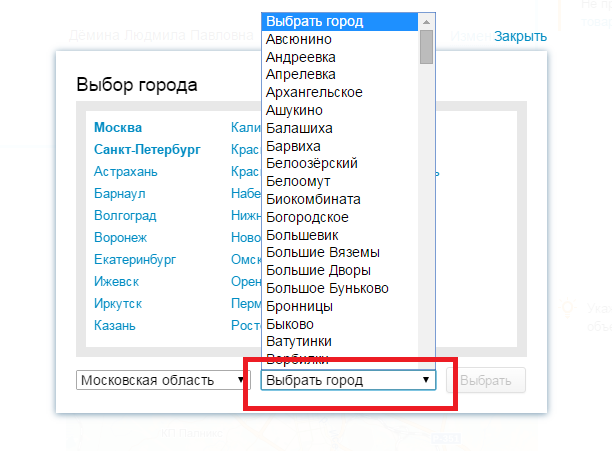Select Авсюнино from the city list

point(300,39)
